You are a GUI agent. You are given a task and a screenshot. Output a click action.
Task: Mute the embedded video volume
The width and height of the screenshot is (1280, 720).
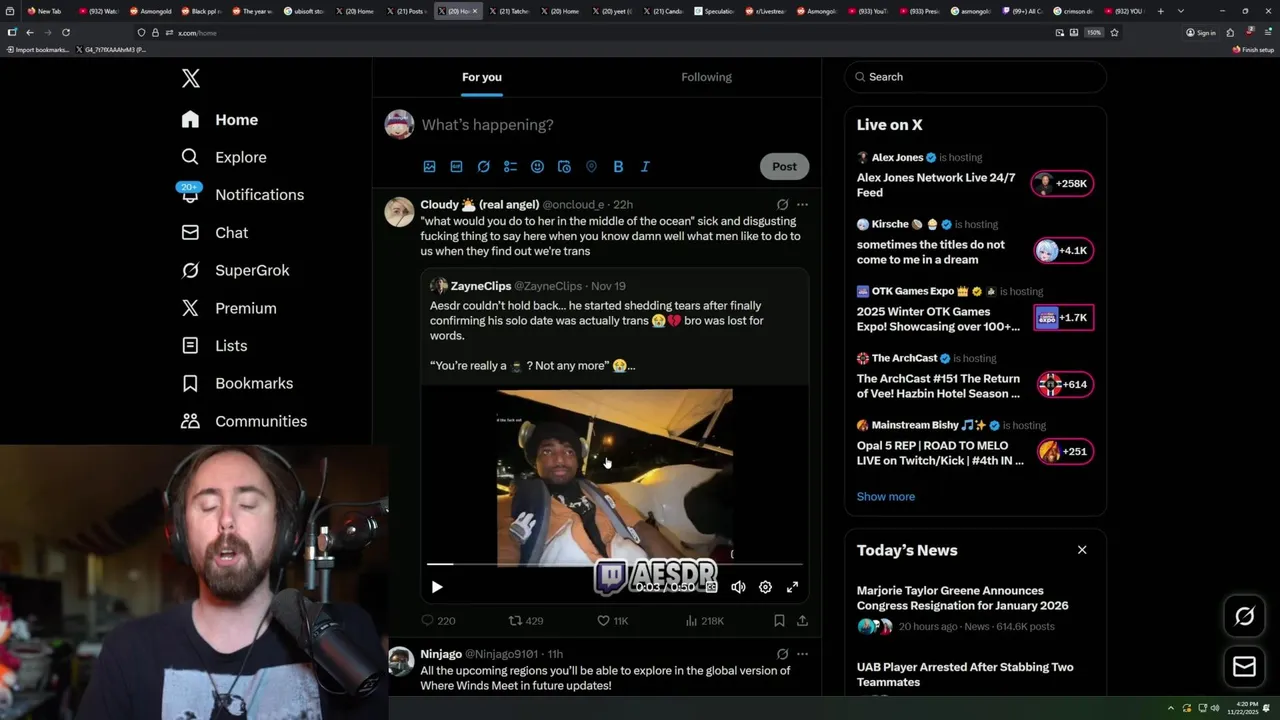[x=738, y=587]
